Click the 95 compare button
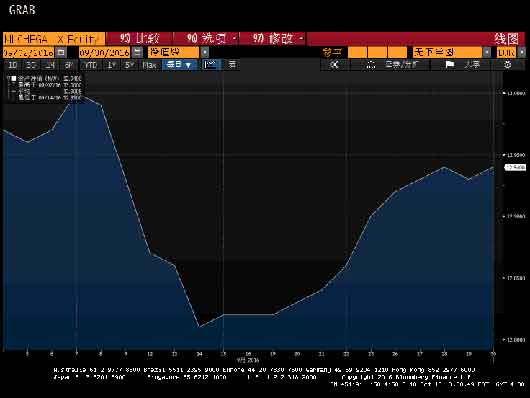This screenshot has width=530, height=398. click(139, 39)
